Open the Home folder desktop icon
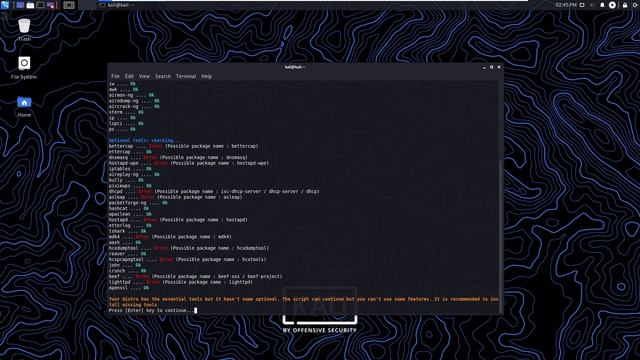640x360 pixels. coord(24,106)
